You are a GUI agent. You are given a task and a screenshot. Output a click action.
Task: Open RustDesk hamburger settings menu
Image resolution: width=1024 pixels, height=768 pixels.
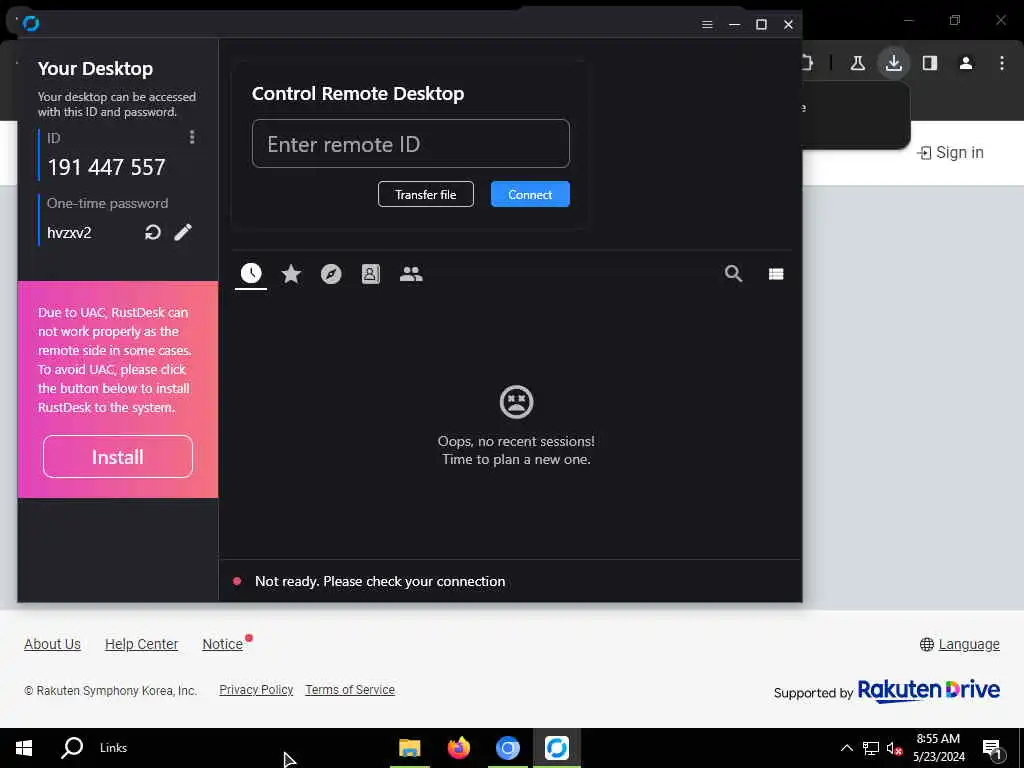707,24
